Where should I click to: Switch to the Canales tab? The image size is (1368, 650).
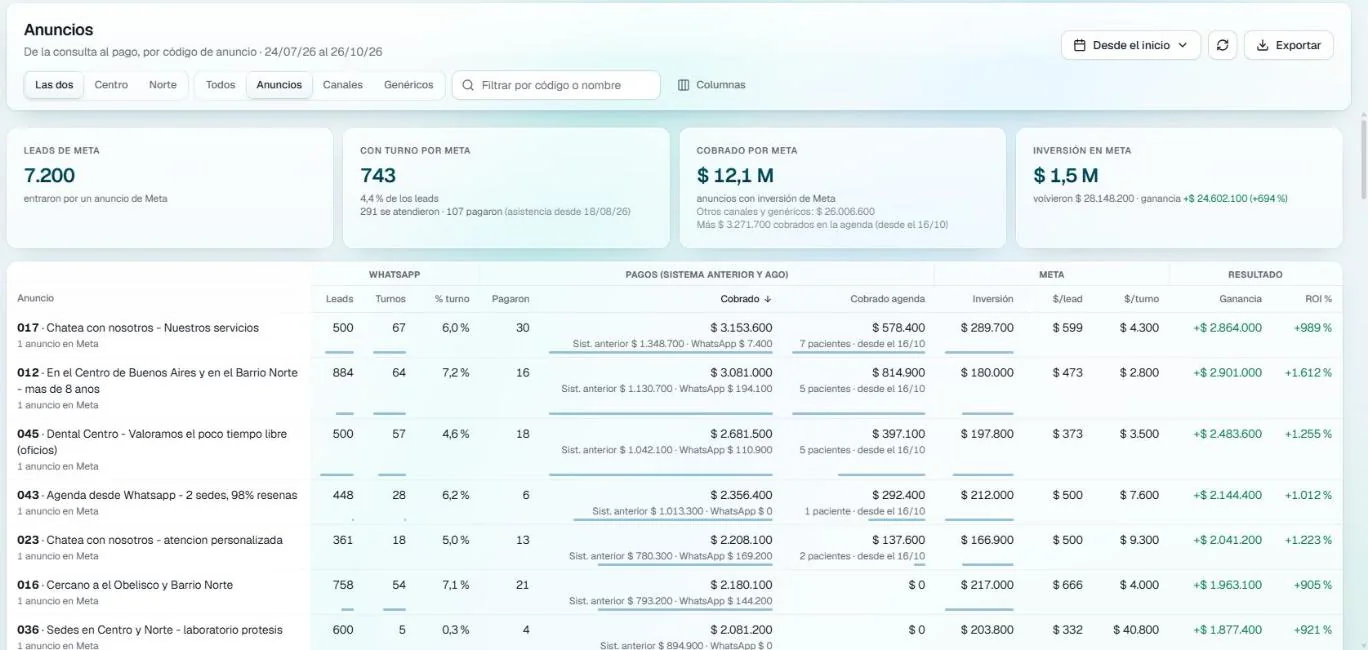343,85
